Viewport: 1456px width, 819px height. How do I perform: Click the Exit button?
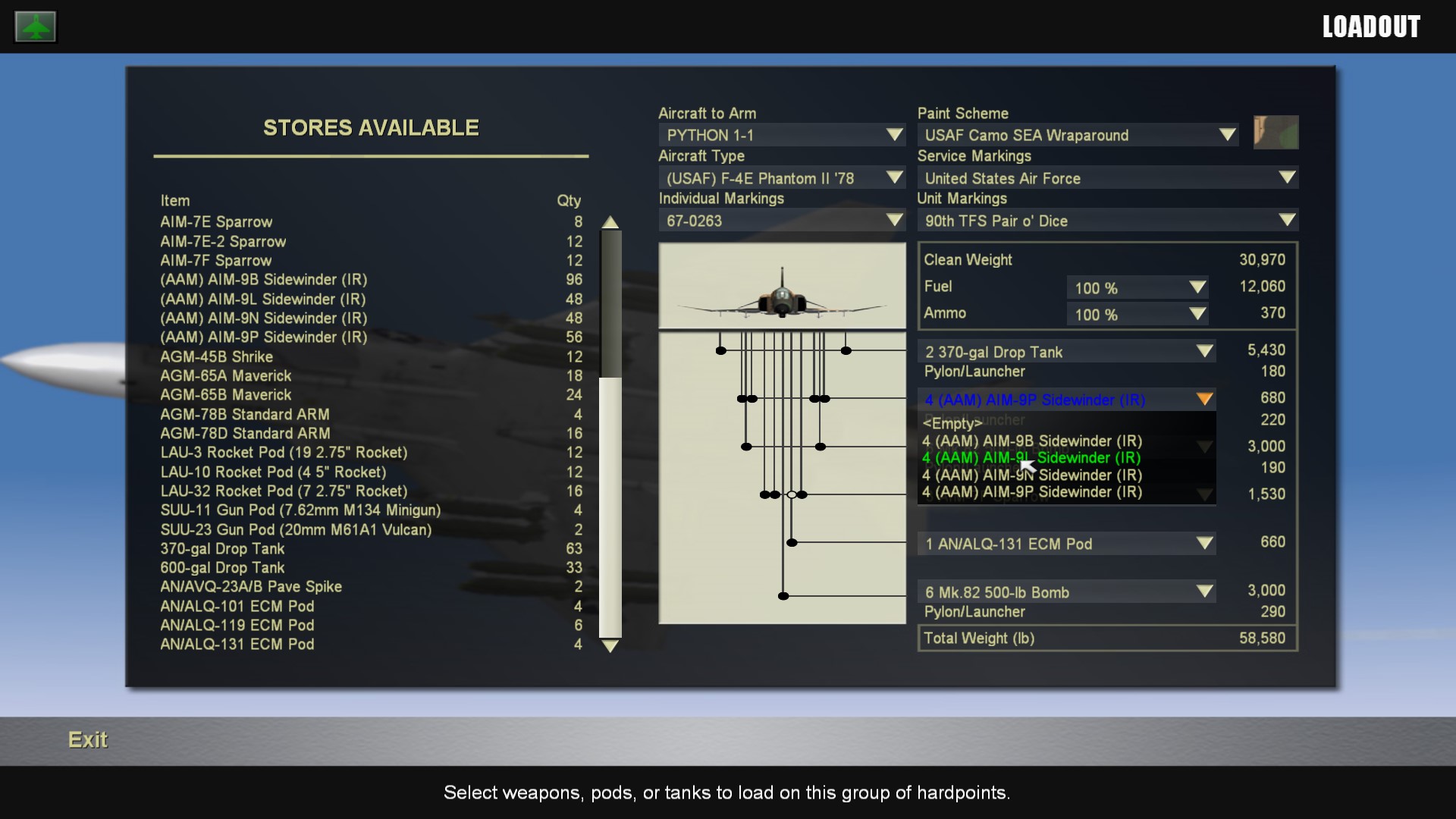pos(88,740)
